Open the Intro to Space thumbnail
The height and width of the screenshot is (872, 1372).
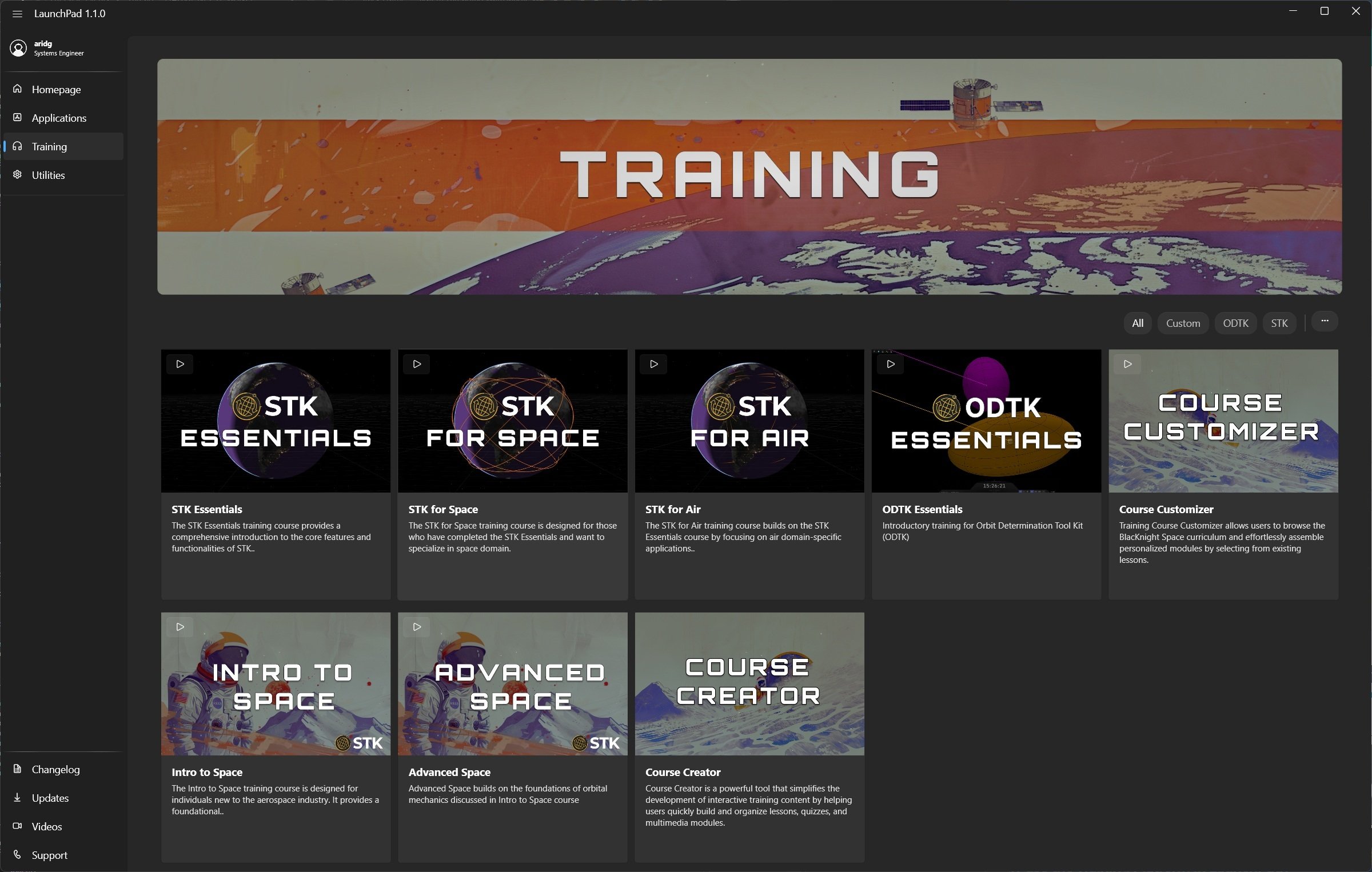[x=276, y=684]
